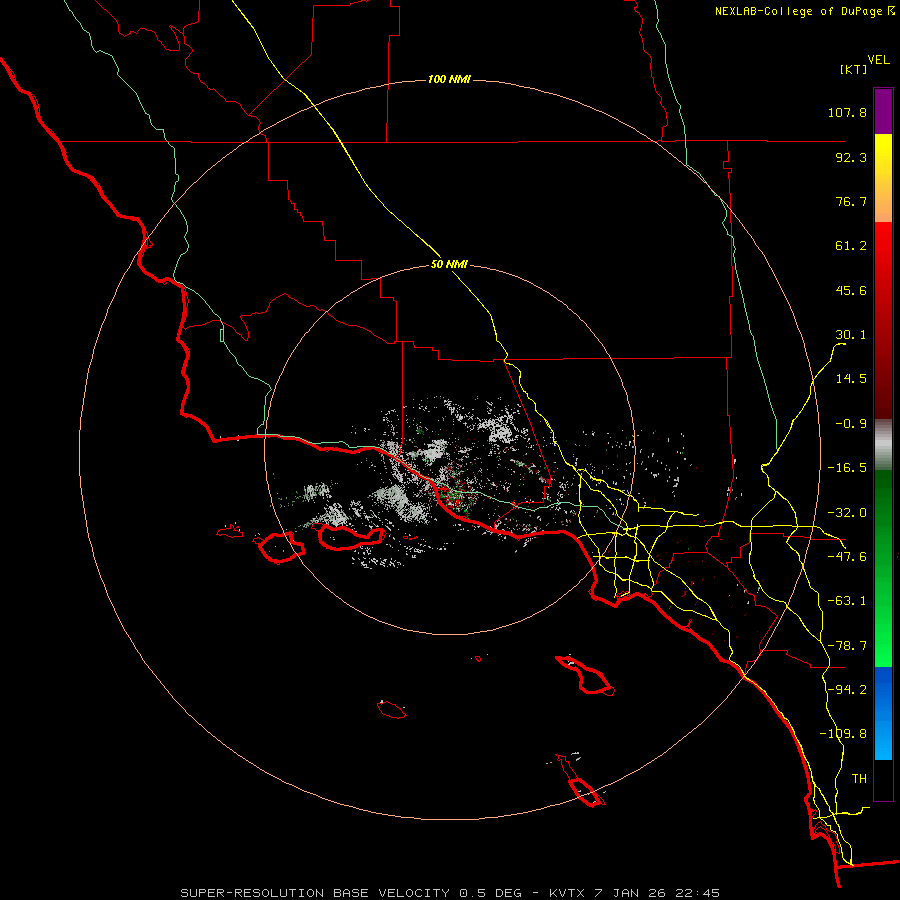Click the -16.5 legend value
The height and width of the screenshot is (900, 900).
847,468
